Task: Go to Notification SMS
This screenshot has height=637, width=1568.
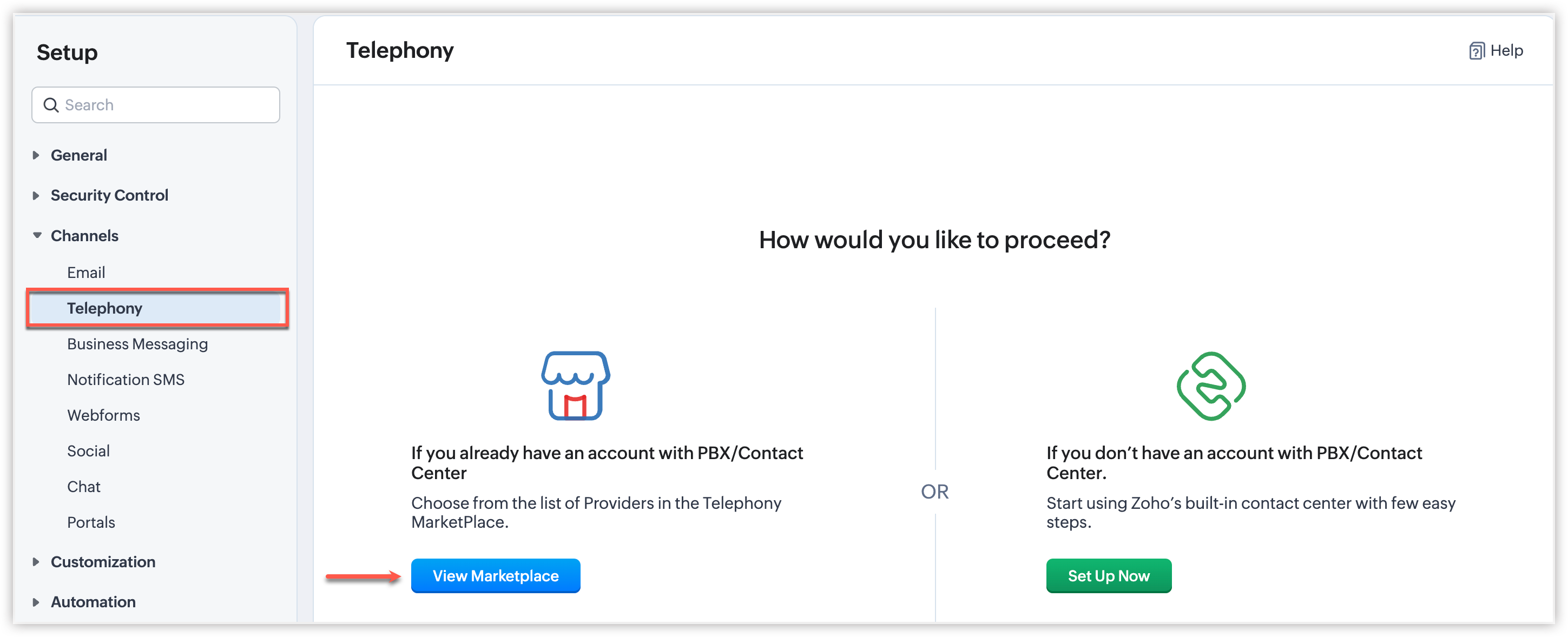Action: coord(126,380)
